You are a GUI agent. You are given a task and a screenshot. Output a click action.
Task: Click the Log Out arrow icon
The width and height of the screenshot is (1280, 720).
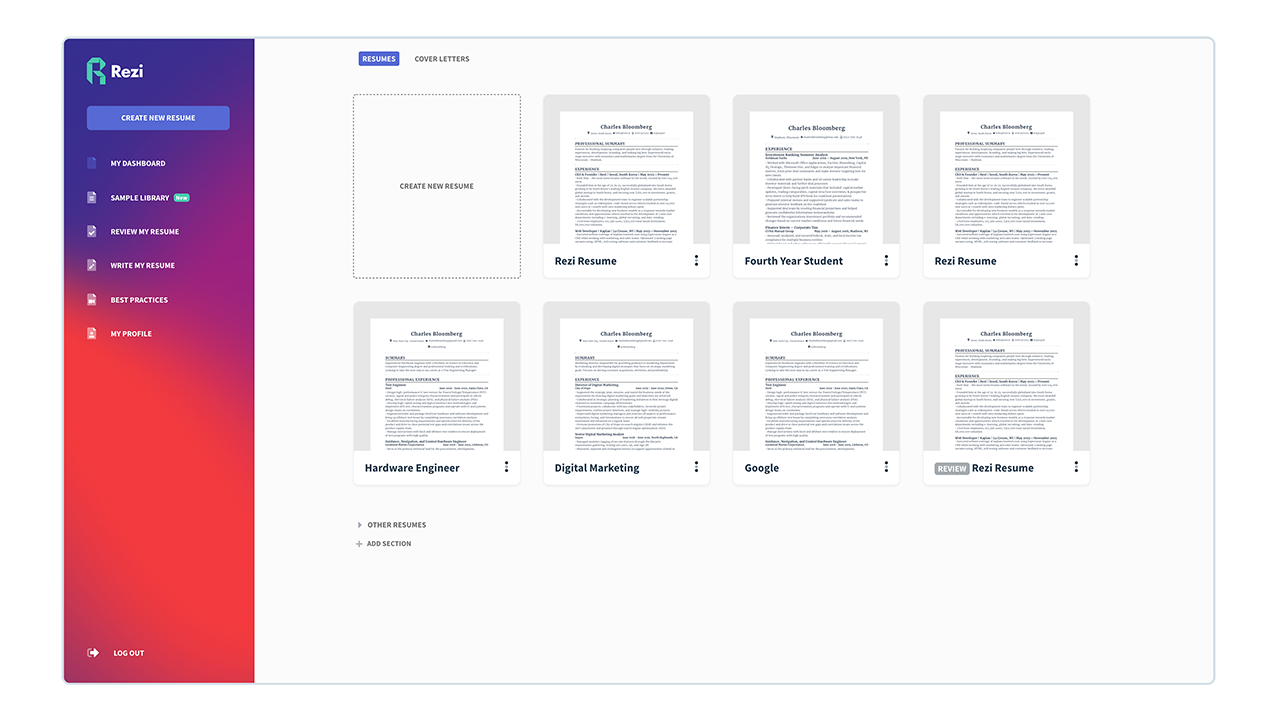[x=93, y=653]
